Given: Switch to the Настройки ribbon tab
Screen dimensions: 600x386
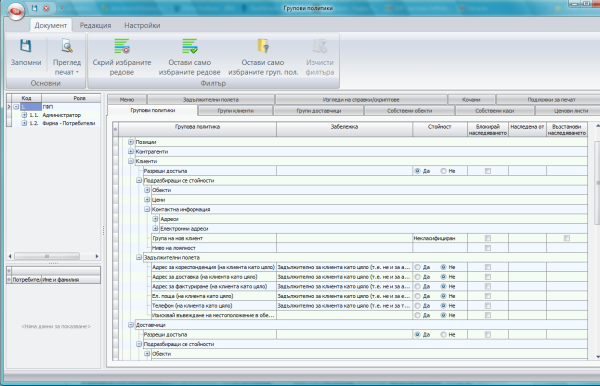Looking at the screenshot, I should click(142, 25).
